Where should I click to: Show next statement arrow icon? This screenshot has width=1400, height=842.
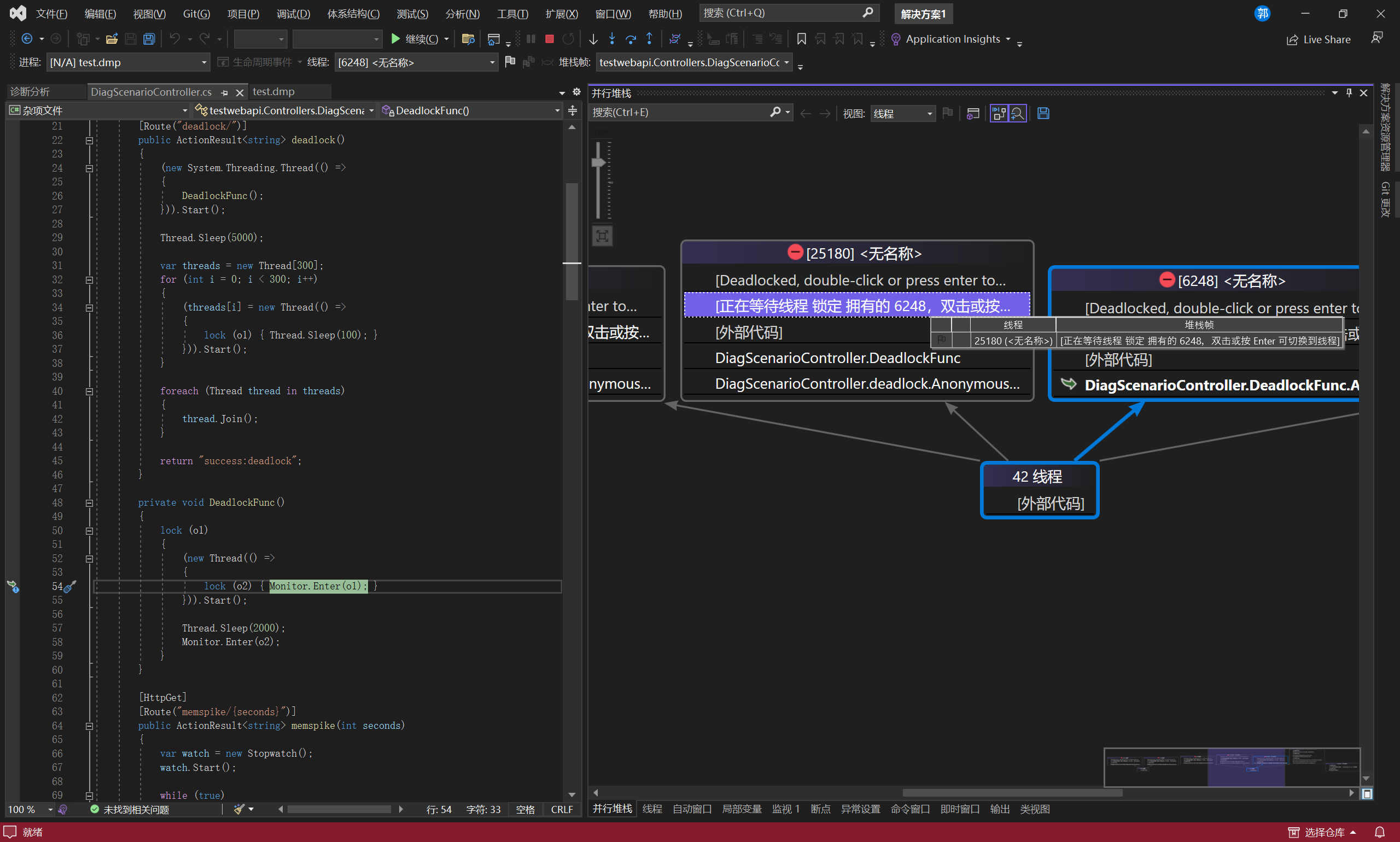(x=593, y=39)
